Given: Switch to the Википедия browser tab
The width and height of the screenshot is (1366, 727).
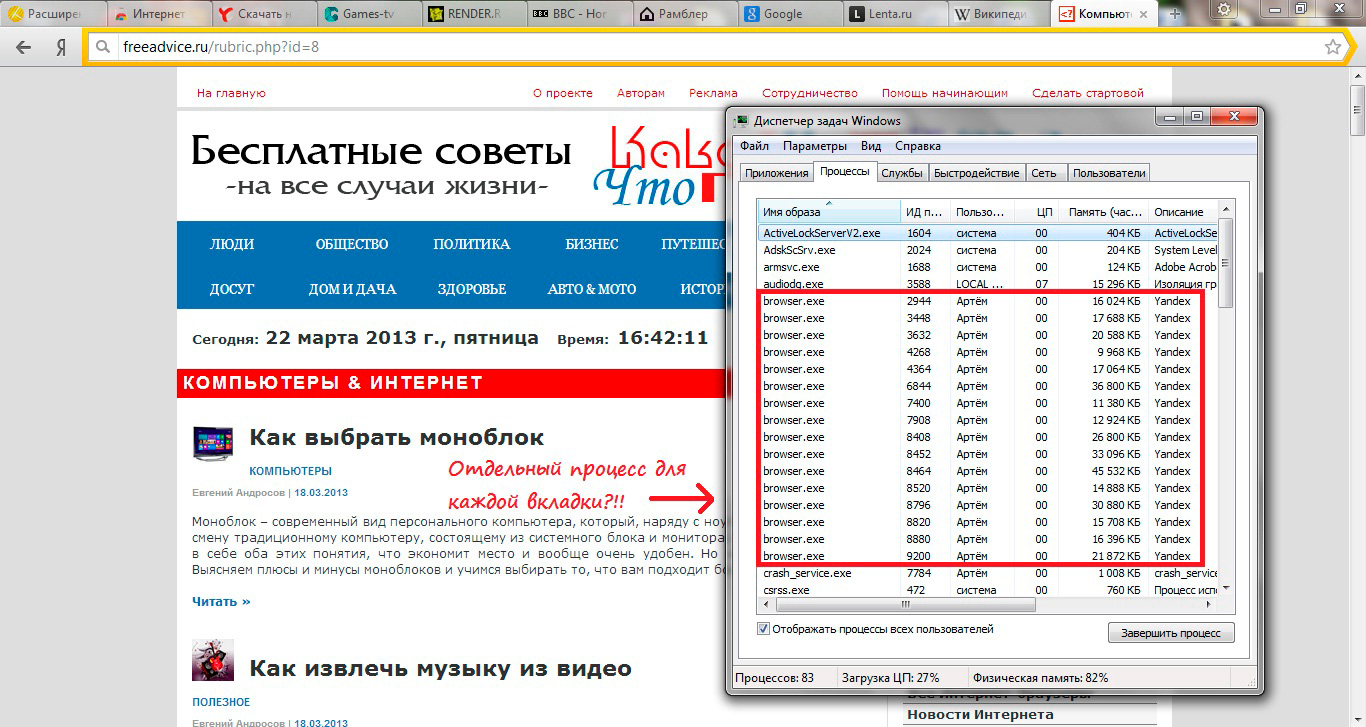Looking at the screenshot, I should [x=998, y=14].
